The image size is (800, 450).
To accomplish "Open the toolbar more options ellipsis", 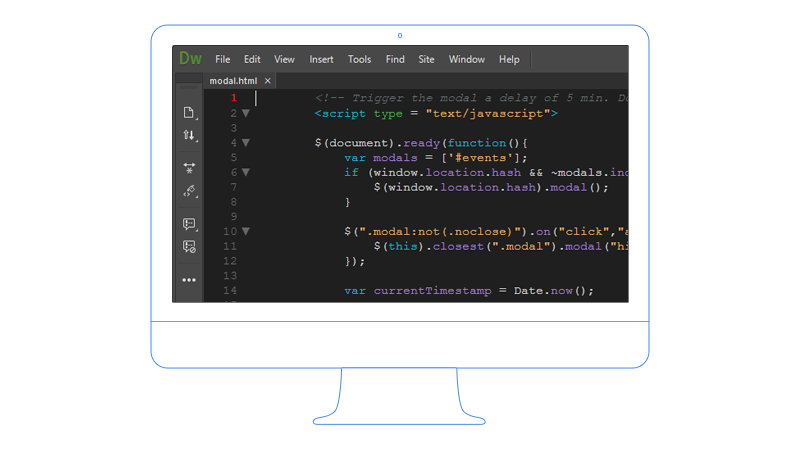I will click(189, 280).
